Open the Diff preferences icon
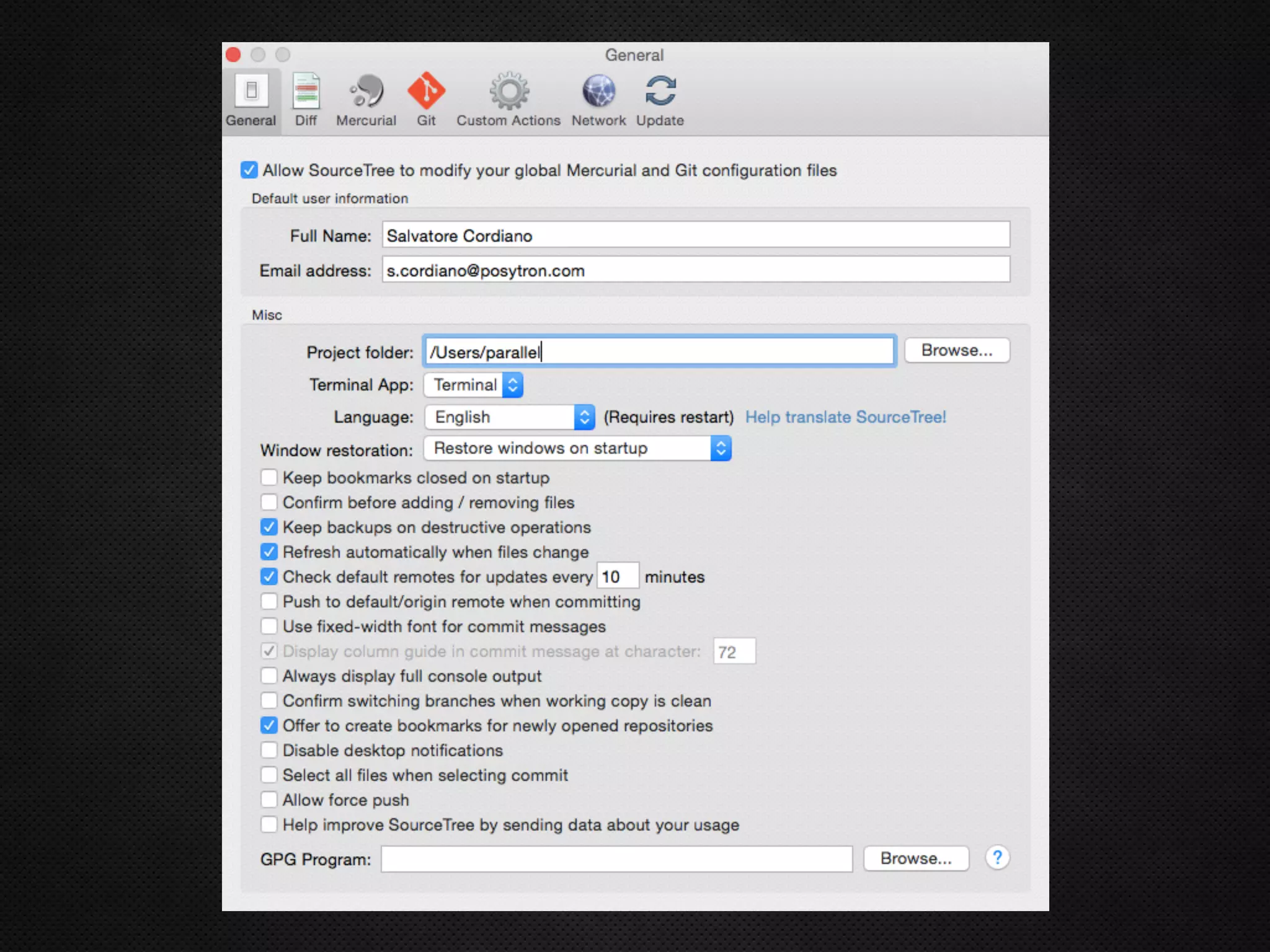The width and height of the screenshot is (1270, 952). pos(306,92)
